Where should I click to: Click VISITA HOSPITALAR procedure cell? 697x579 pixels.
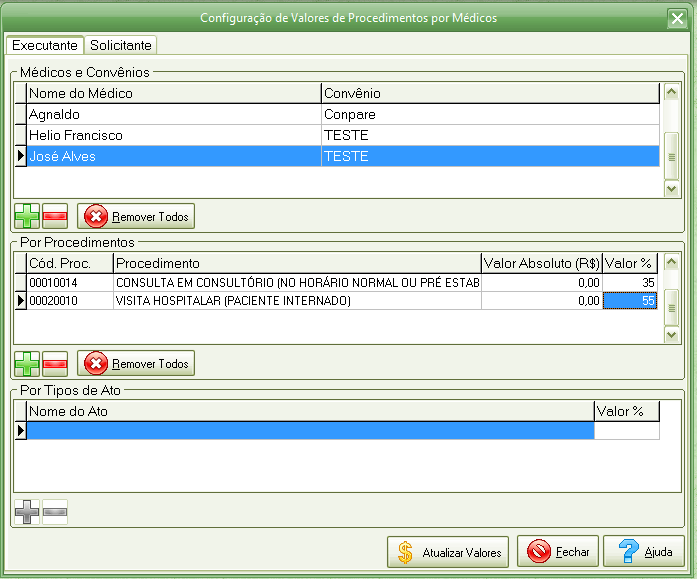297,301
